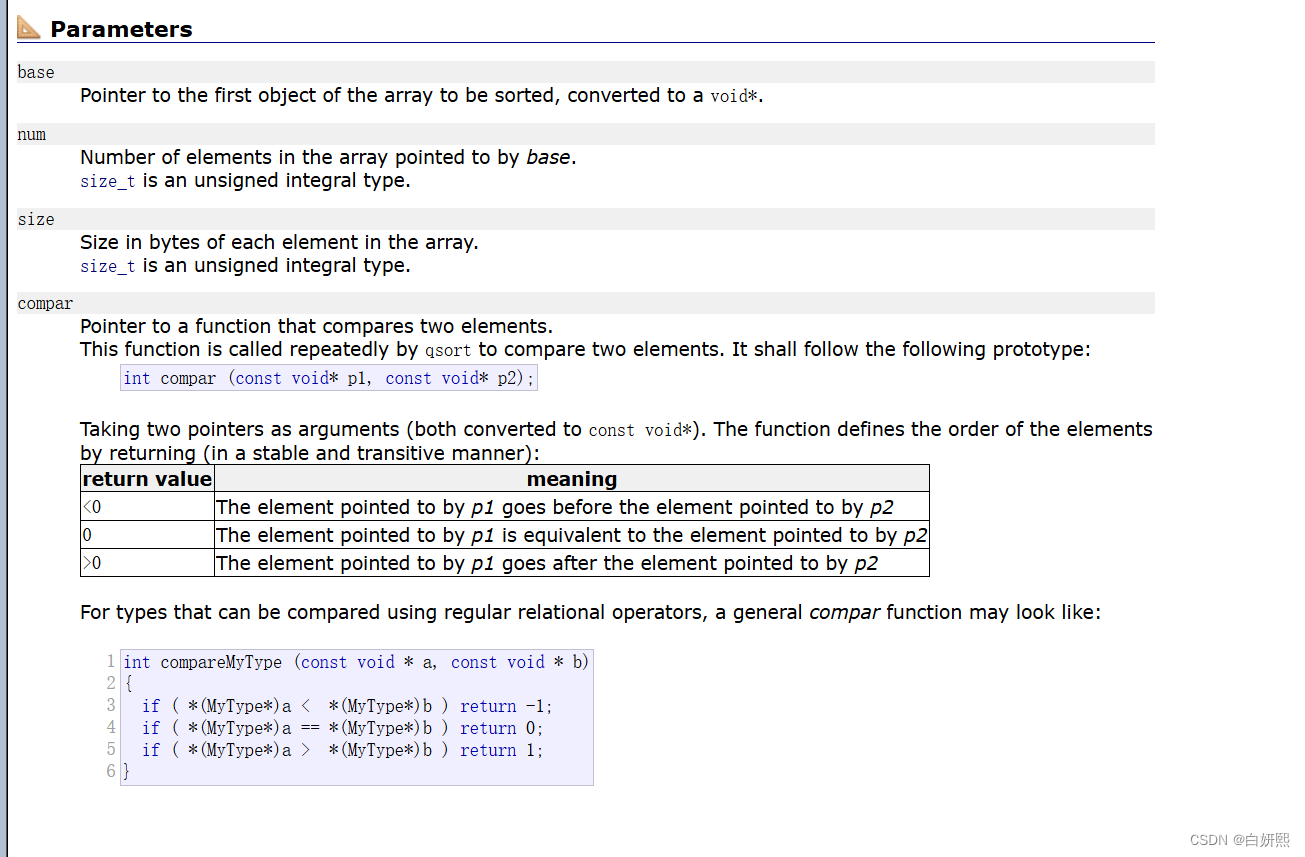Select the 'compar' parameter name

(45, 303)
